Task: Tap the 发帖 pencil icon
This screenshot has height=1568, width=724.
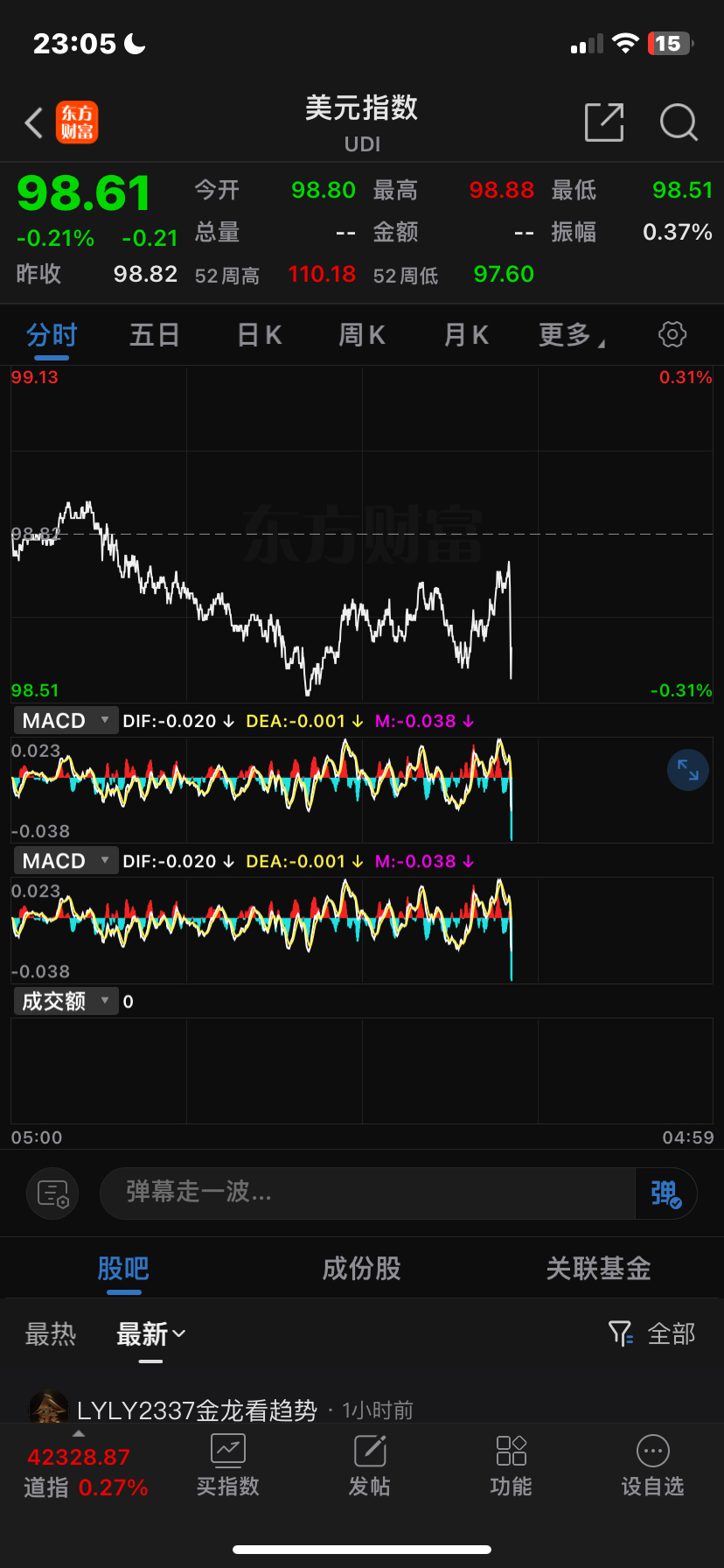Action: 370,1450
